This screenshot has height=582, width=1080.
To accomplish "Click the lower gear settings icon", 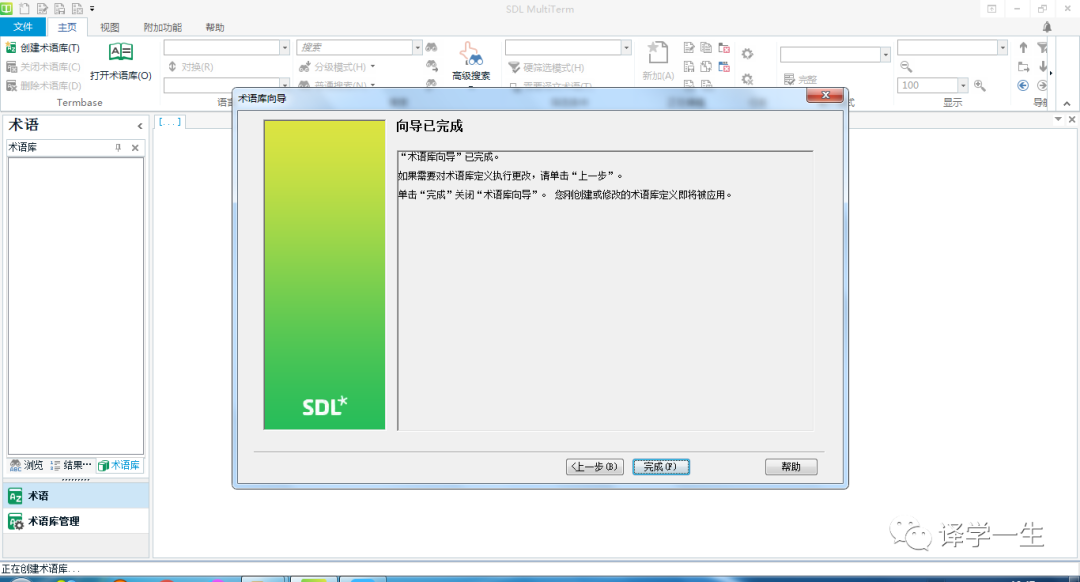I will pos(747,79).
